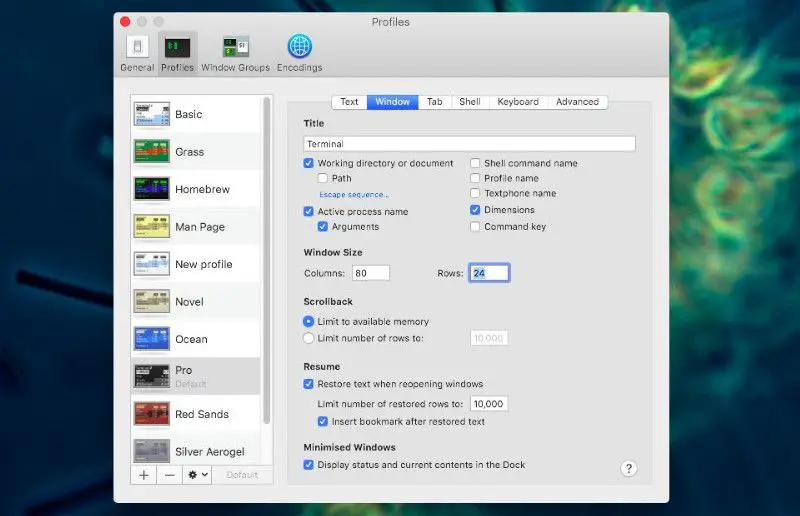Screen dimensions: 800x516
Task: Select Limit number of rows to option
Action: (x=309, y=338)
